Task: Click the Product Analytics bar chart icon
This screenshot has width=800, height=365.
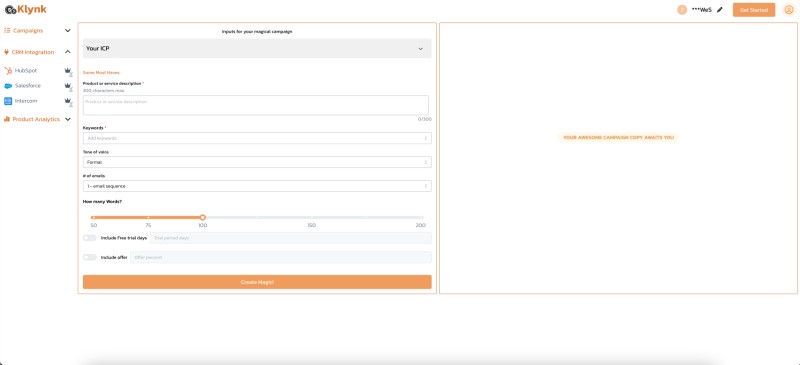Action: pos(7,119)
